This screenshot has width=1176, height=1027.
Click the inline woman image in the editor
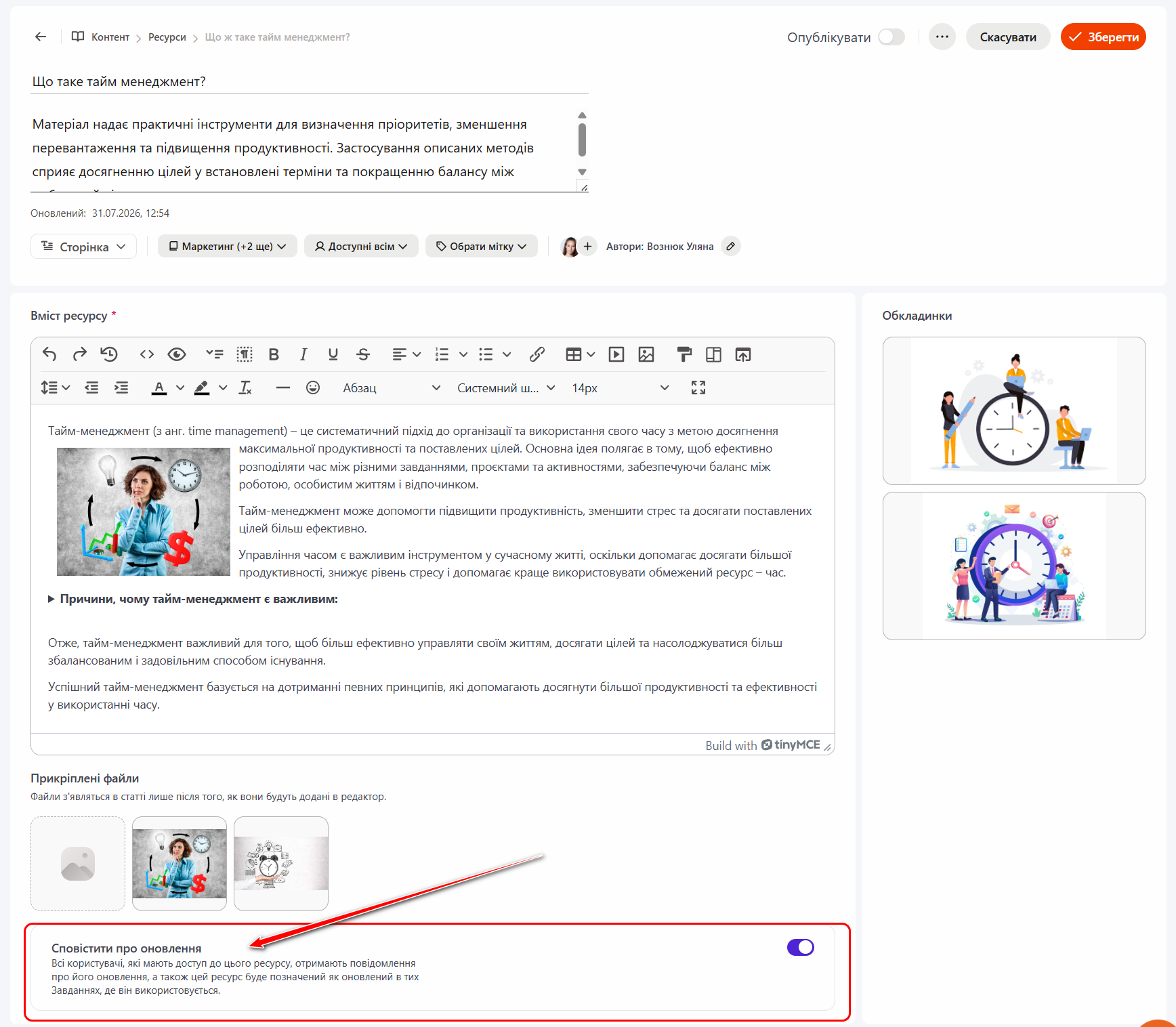tap(144, 512)
